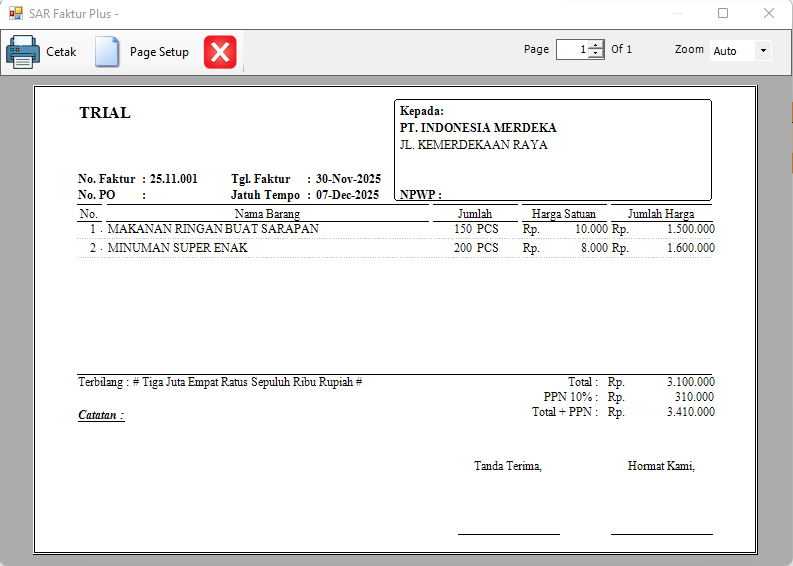Click the MAKANAN RINGAN BUAT SARAPAN row
This screenshot has width=793, height=566.
[213, 229]
